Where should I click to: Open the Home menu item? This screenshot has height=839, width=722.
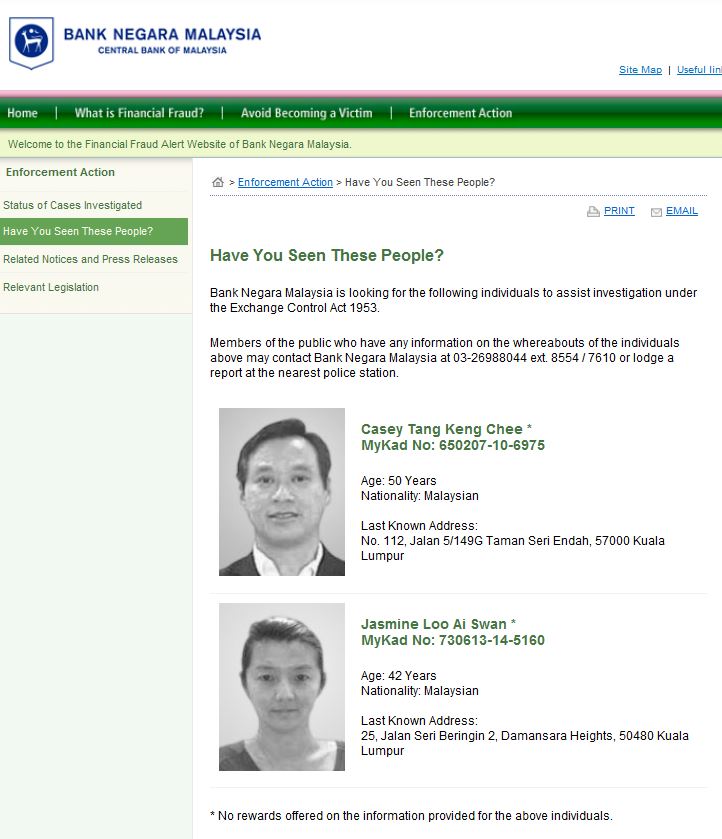click(x=22, y=113)
